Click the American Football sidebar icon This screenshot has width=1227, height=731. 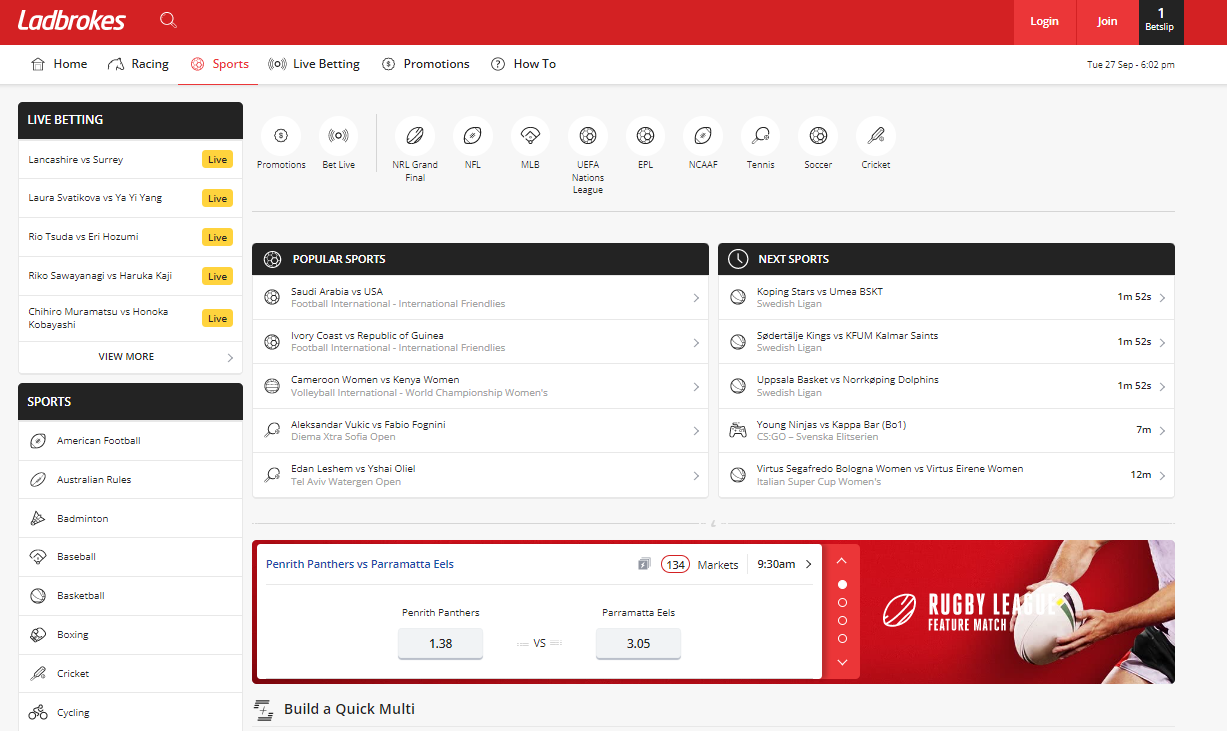click(x=38, y=441)
